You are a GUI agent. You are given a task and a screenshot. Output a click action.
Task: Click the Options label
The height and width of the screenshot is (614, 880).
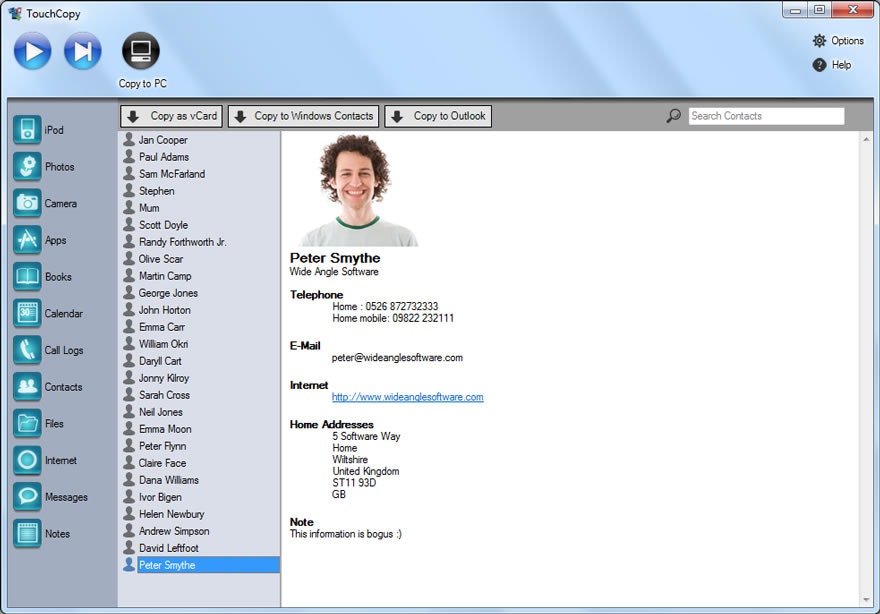point(847,40)
